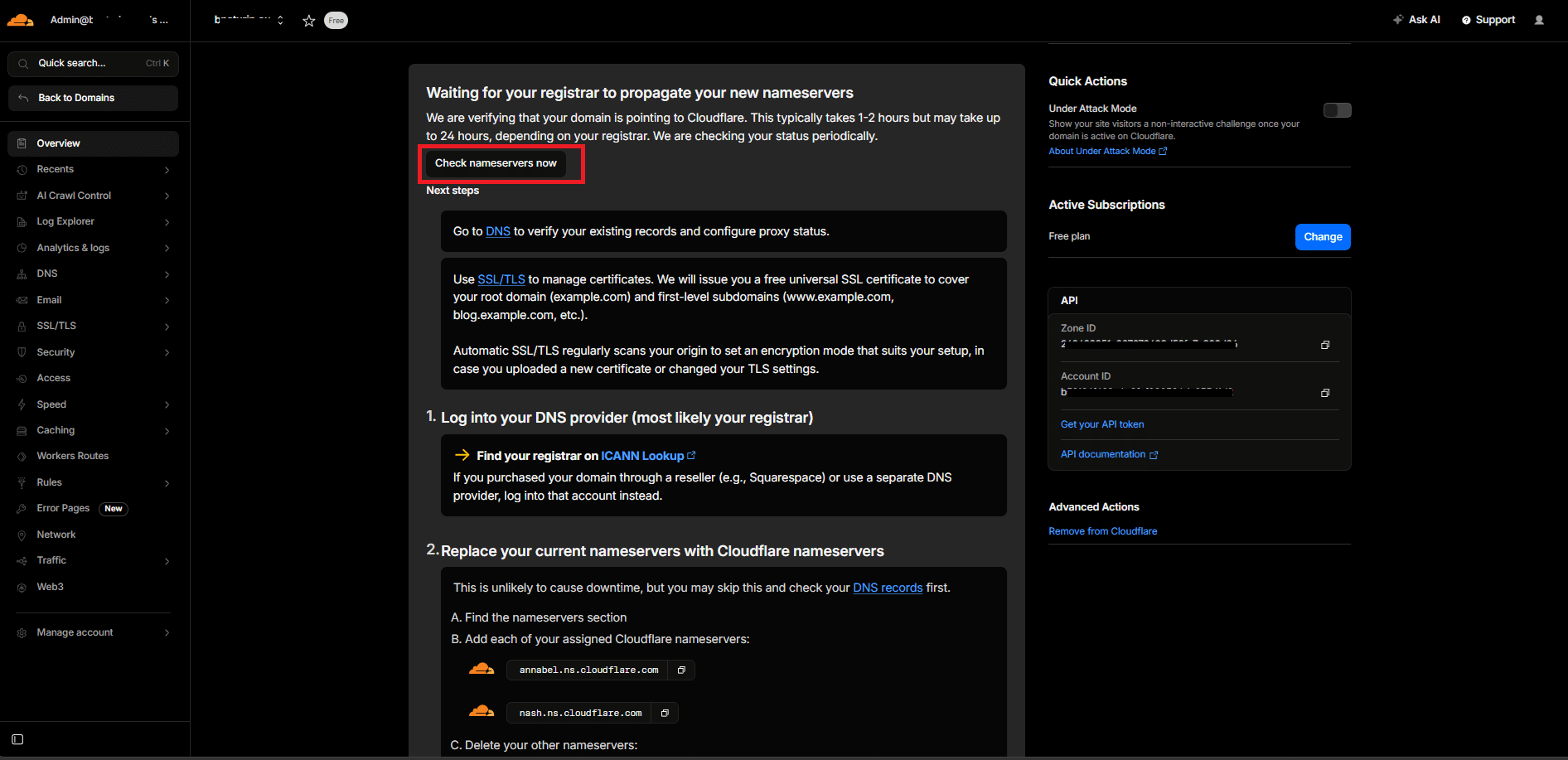Expand the SSL/TLS sidebar section
Viewport: 1568px width, 760px height.
click(93, 326)
